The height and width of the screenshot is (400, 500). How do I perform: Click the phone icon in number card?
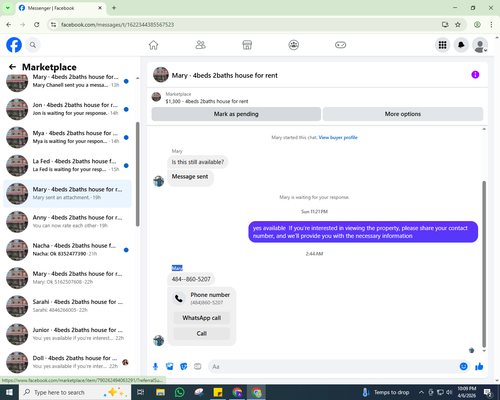[179, 298]
